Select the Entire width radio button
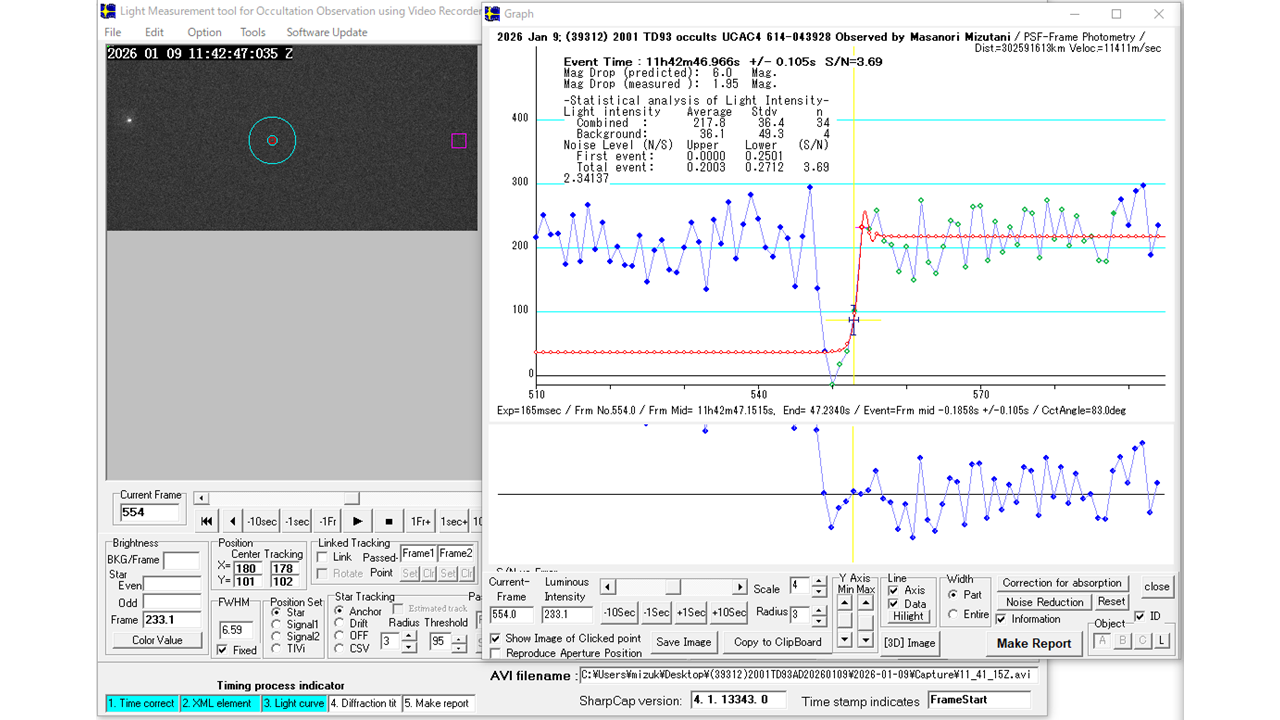The image size is (1280, 720). coord(951,614)
